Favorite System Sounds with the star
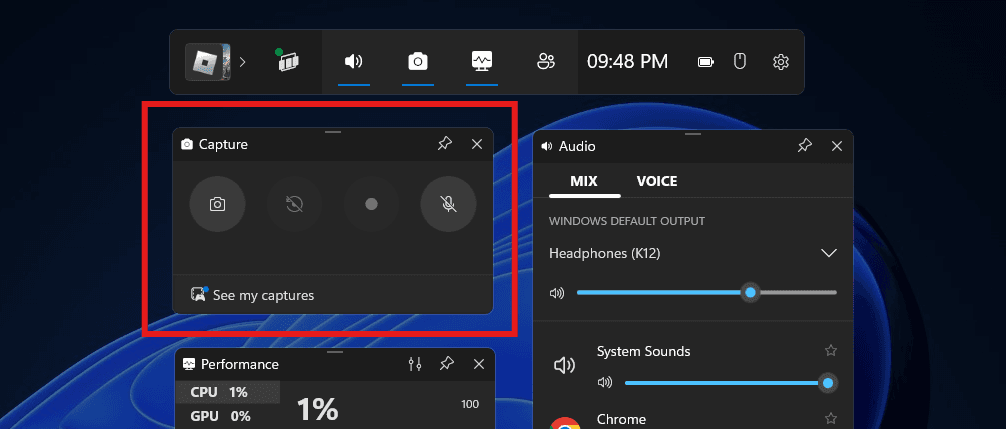 click(x=831, y=350)
